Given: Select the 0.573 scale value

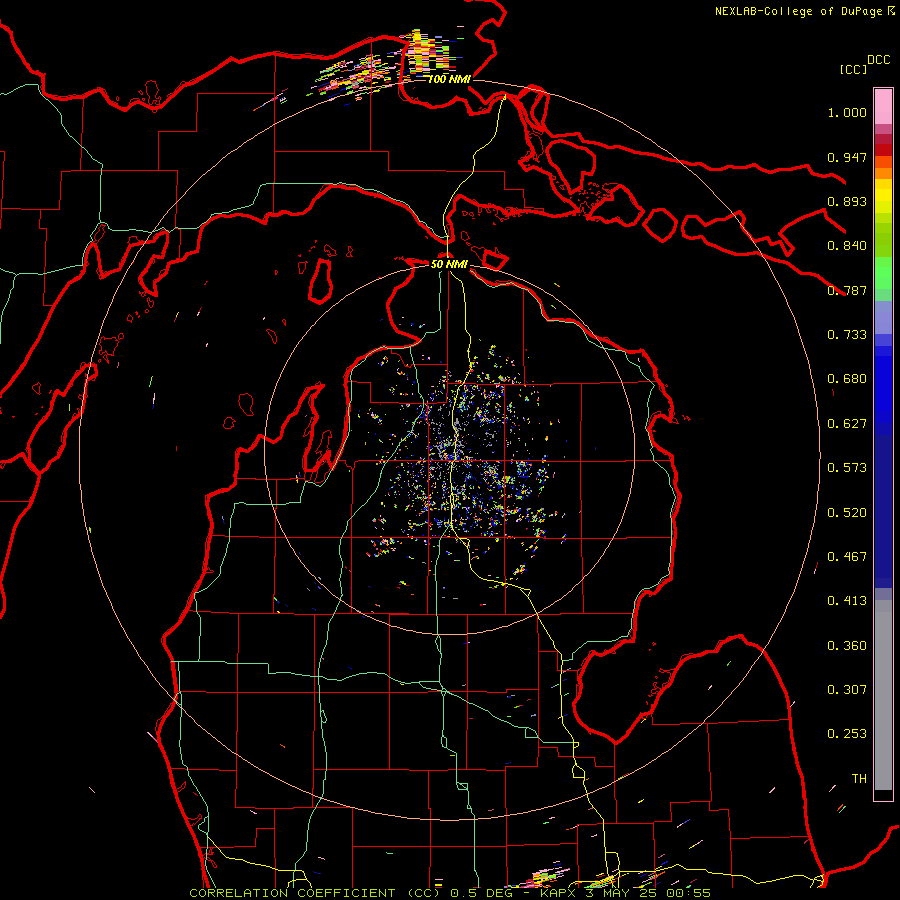Looking at the screenshot, I should click(x=847, y=468).
